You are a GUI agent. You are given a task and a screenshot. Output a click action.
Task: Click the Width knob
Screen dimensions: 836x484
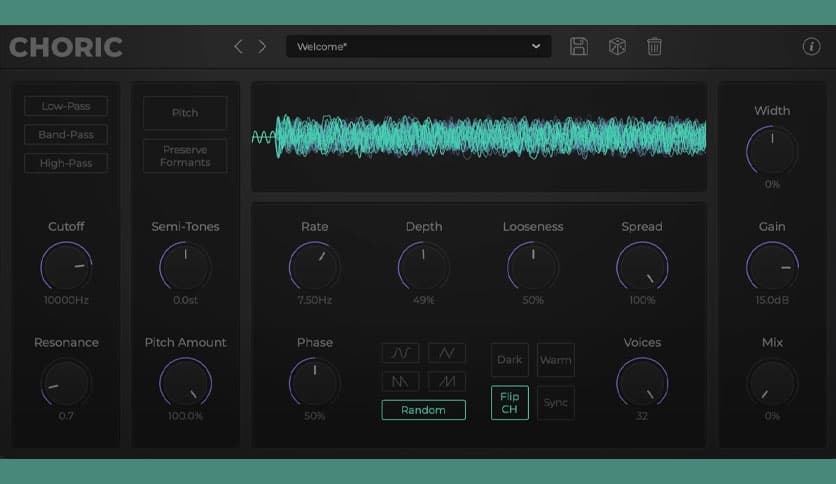tap(772, 151)
